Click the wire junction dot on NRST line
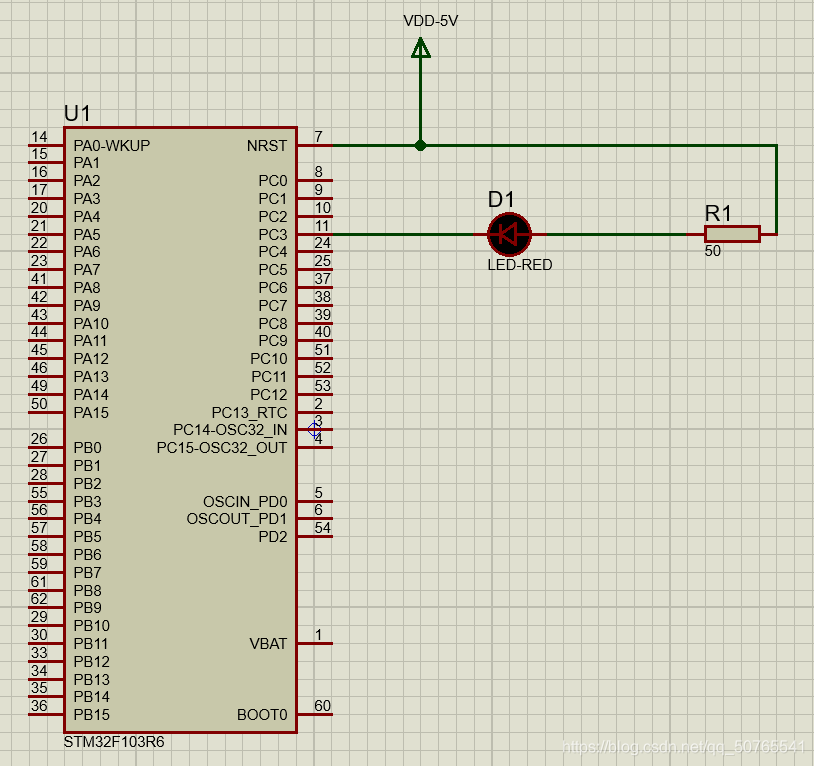 [x=420, y=145]
